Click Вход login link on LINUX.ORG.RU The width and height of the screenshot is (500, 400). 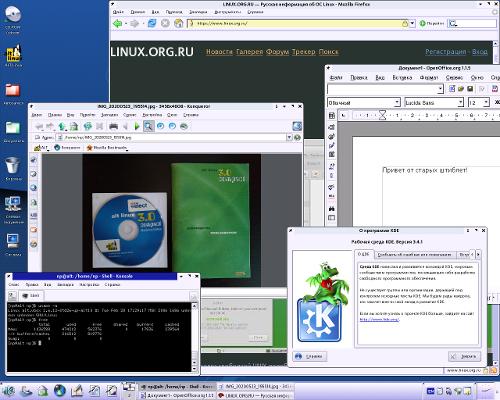coord(480,52)
